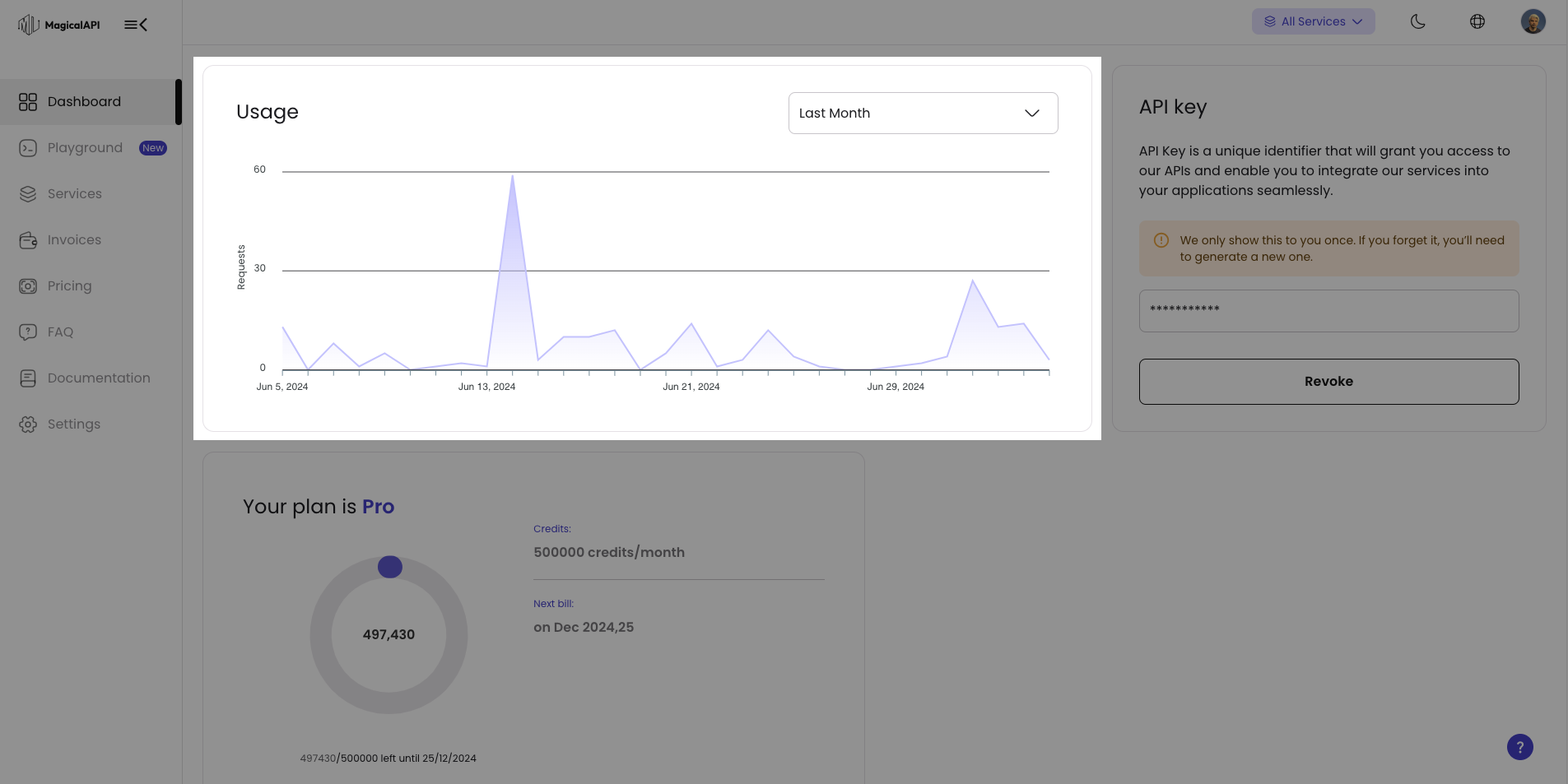
Task: Navigate to Services page
Action: point(91,194)
